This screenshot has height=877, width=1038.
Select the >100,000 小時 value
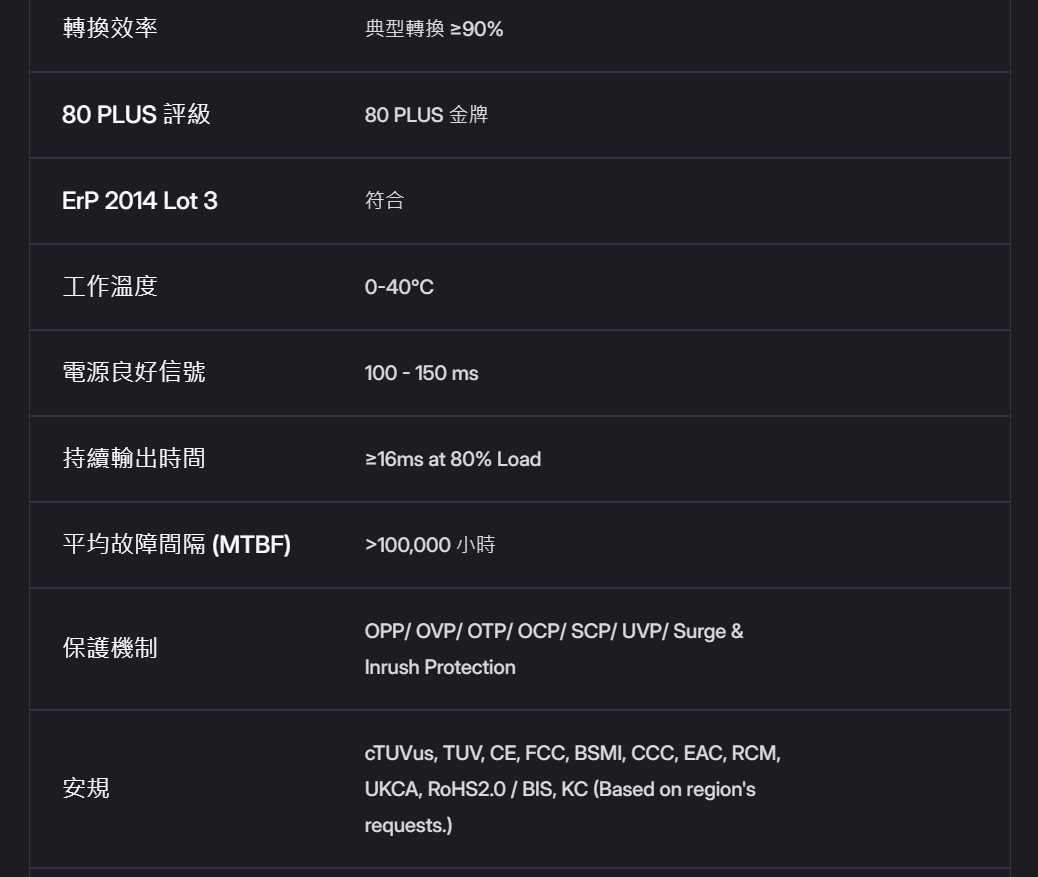point(429,545)
